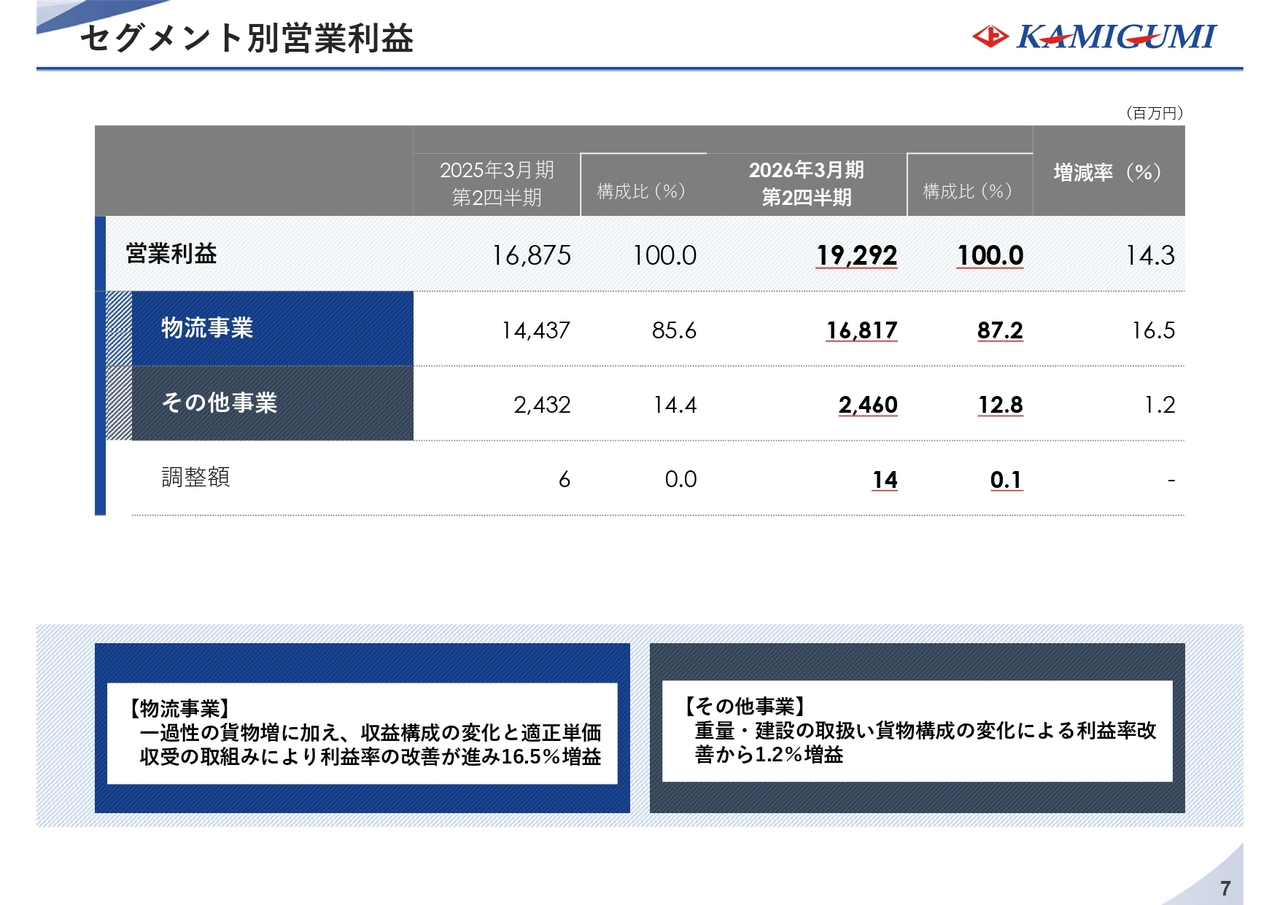Viewport: 1280px width, 905px height.
Task: Select the slide title セグメント別営業利益
Action: [x=246, y=38]
